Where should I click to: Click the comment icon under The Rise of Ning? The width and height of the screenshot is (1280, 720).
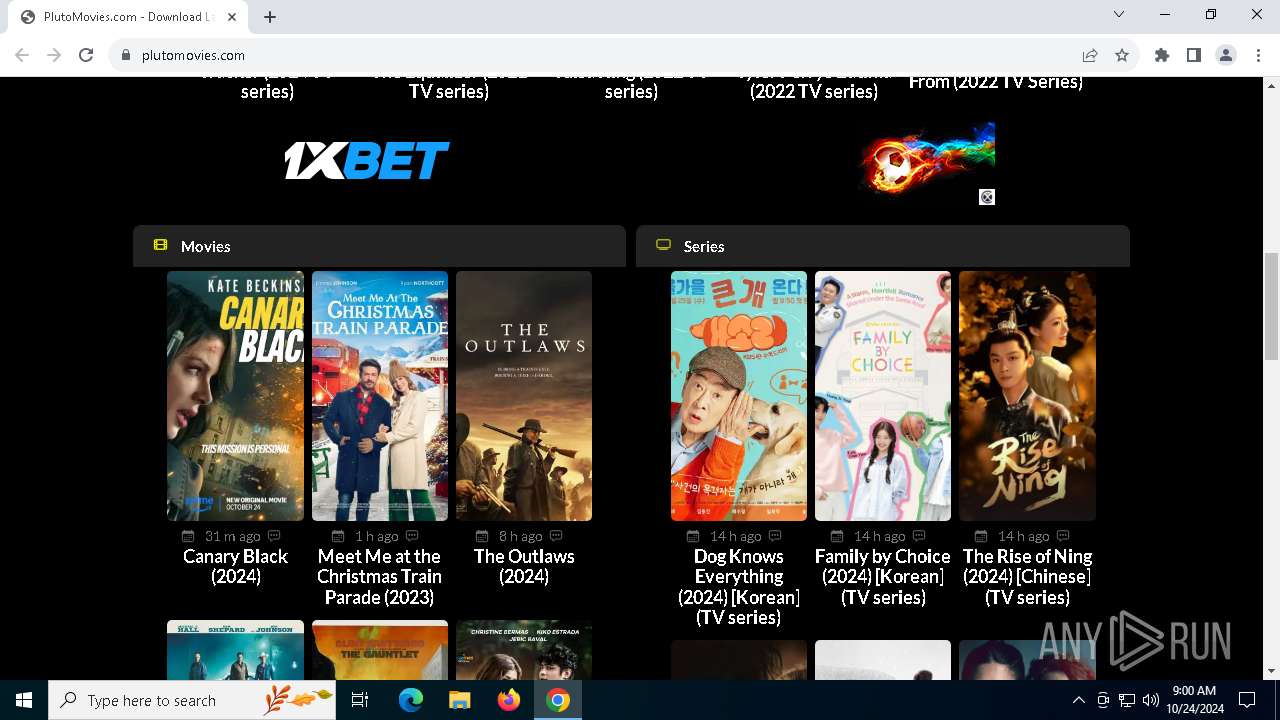[x=1063, y=536]
